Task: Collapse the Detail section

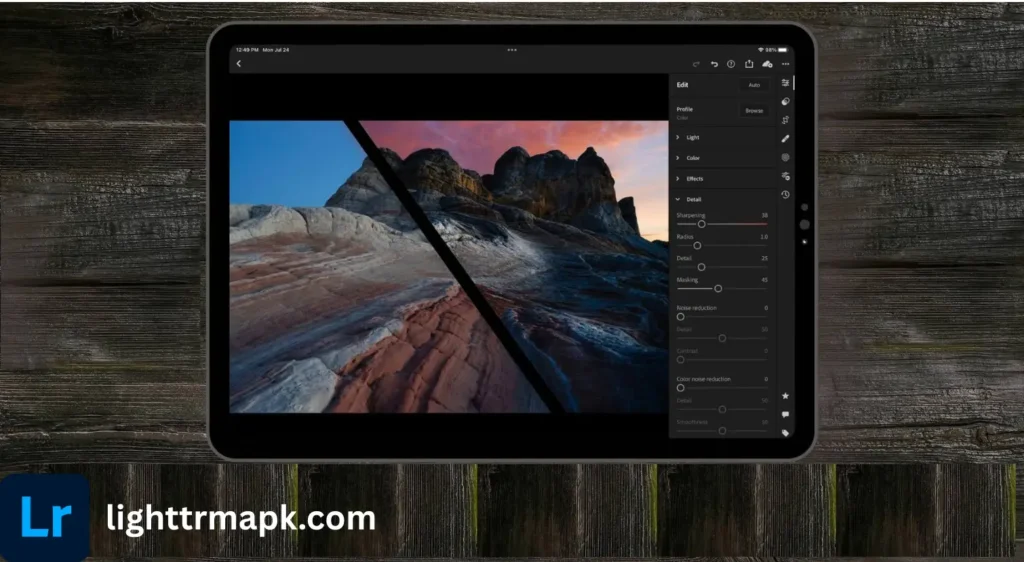Action: click(x=722, y=199)
